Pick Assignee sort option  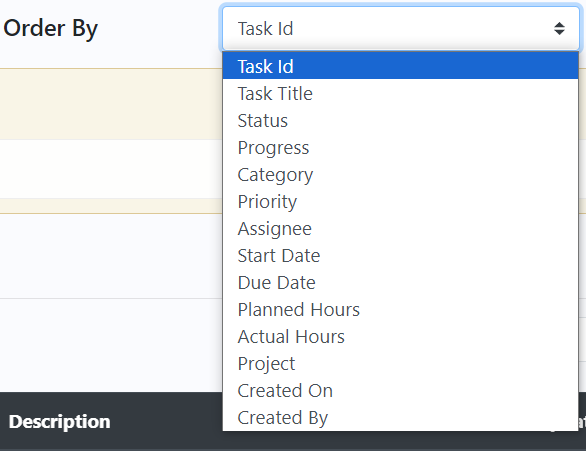(x=400, y=228)
